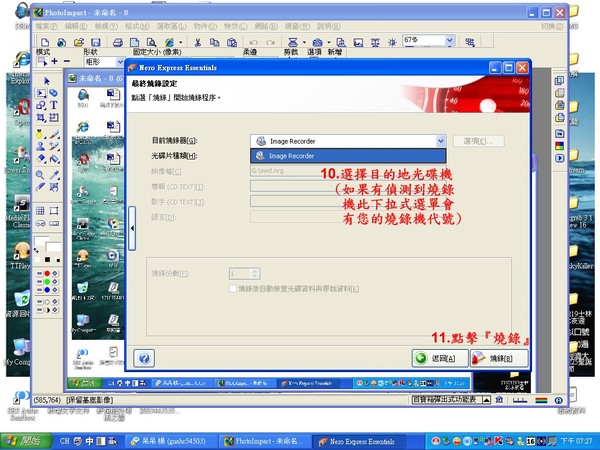Open the fourth (Format) menu in PhotoImpact
The width and height of the screenshot is (600, 450).
(x=137, y=26)
